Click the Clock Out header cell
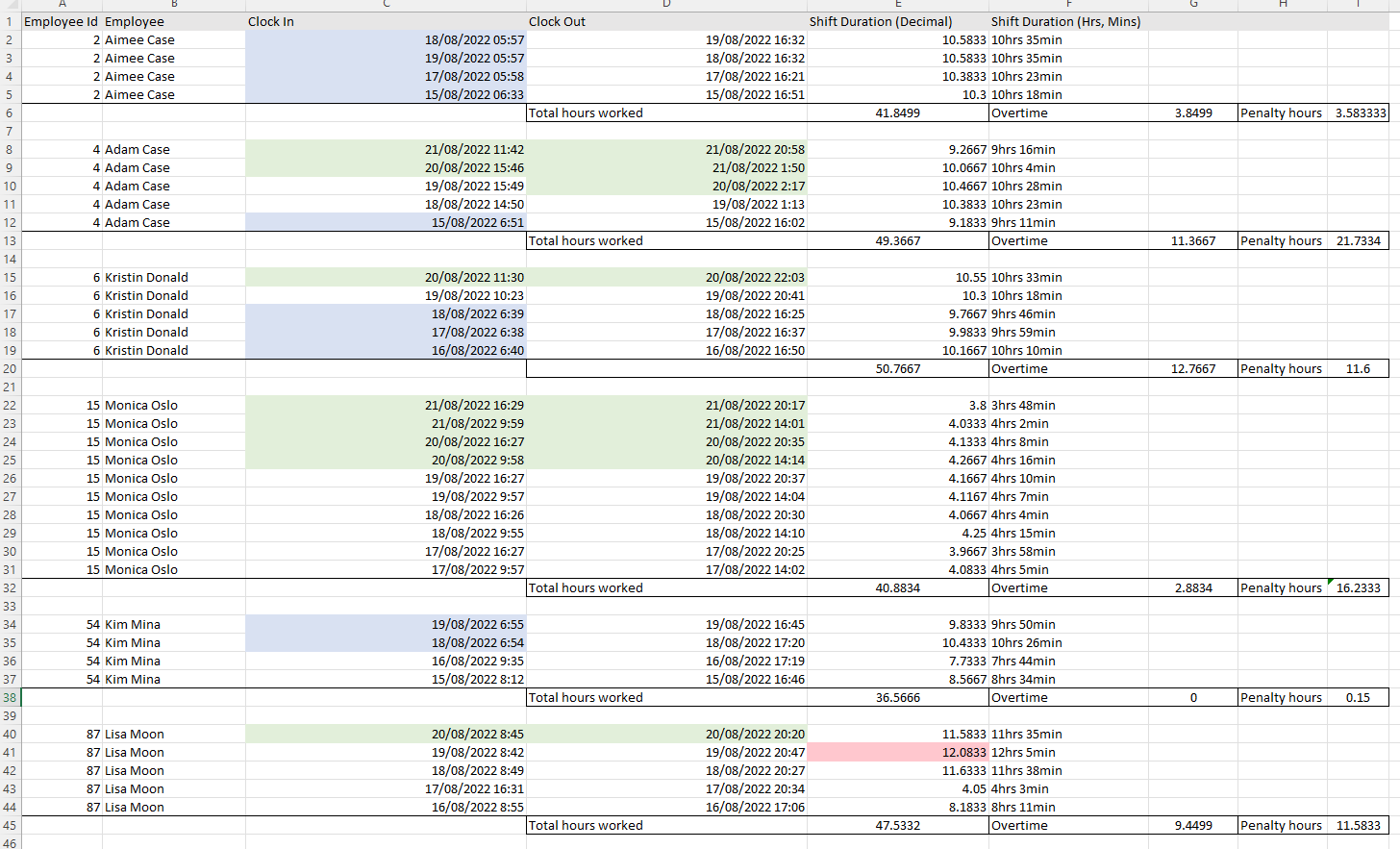Screen dimensions: 1400x849 tap(665, 21)
